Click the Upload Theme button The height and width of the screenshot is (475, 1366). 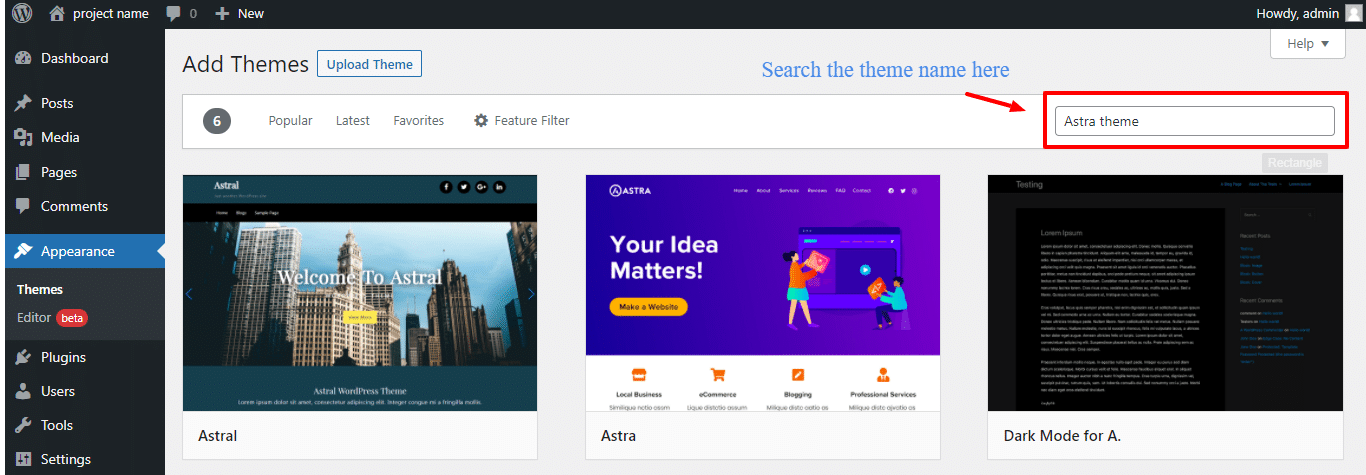(369, 64)
